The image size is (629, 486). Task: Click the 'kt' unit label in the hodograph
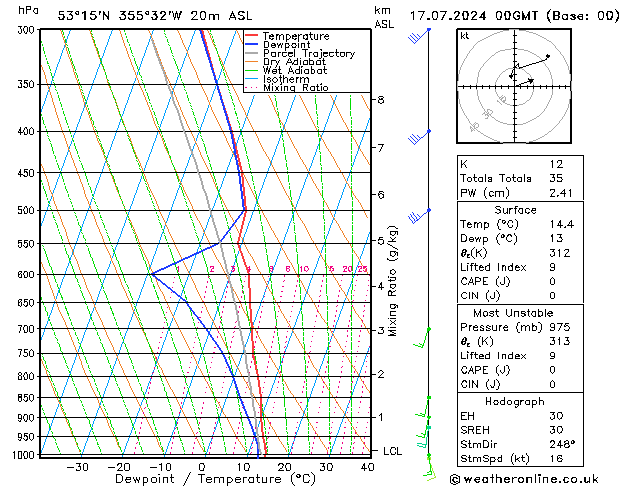point(465,36)
